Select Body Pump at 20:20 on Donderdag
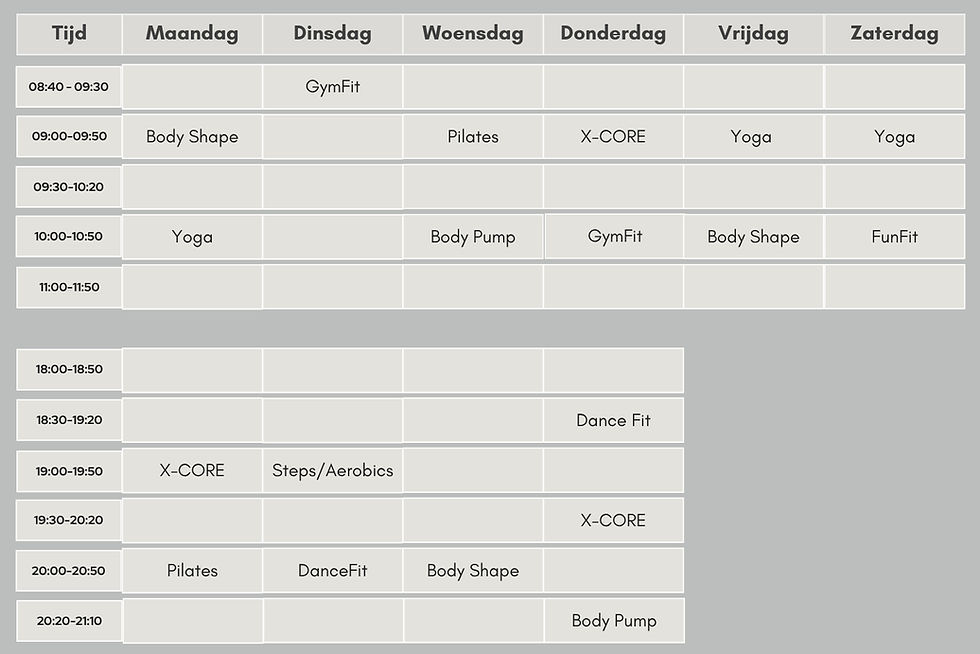The width and height of the screenshot is (980, 654). click(x=613, y=621)
